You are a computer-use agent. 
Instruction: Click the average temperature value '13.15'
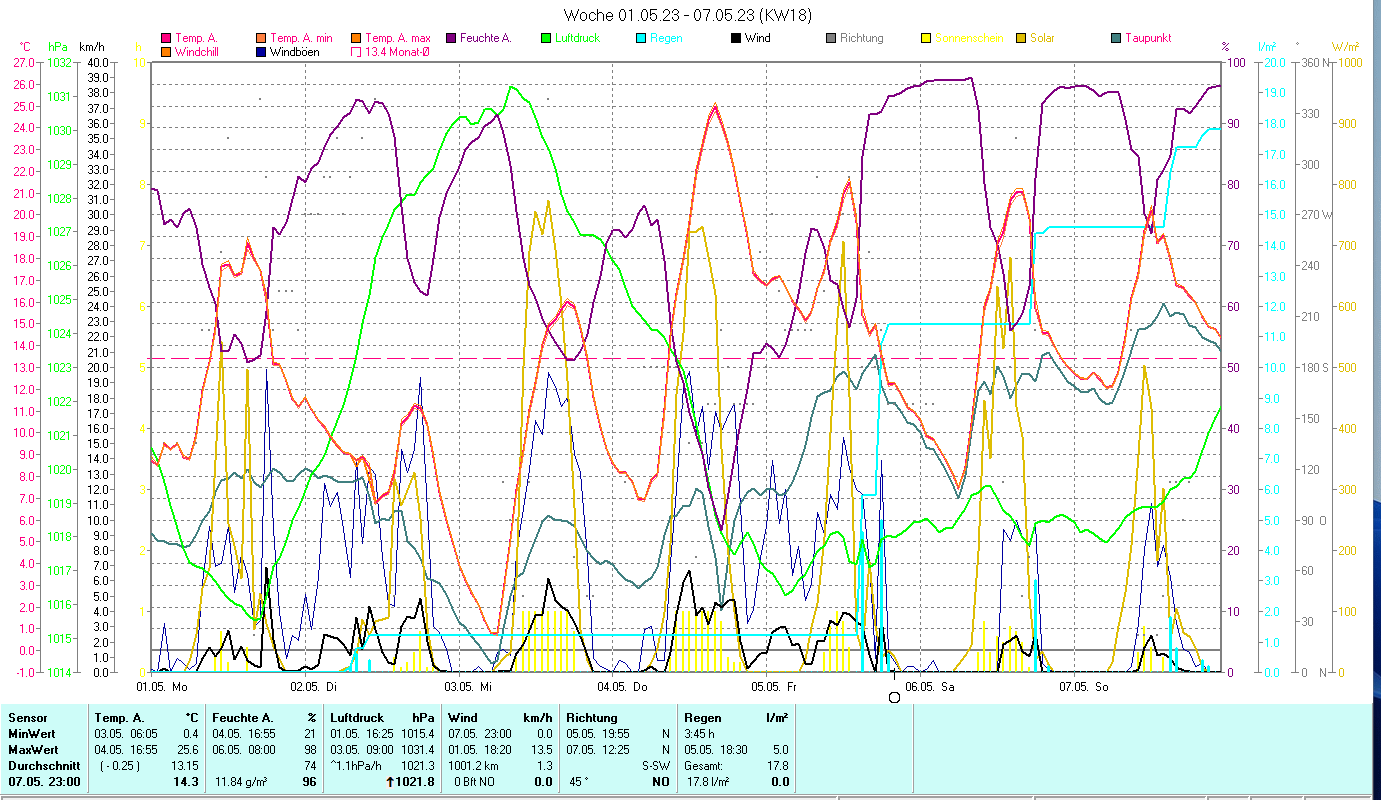(x=184, y=766)
